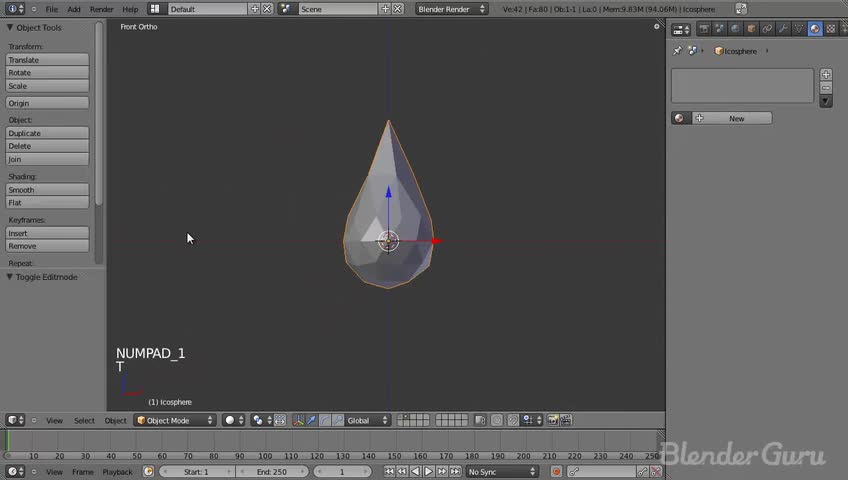Open the World properties tab icon
848x480 pixels.
point(735,29)
